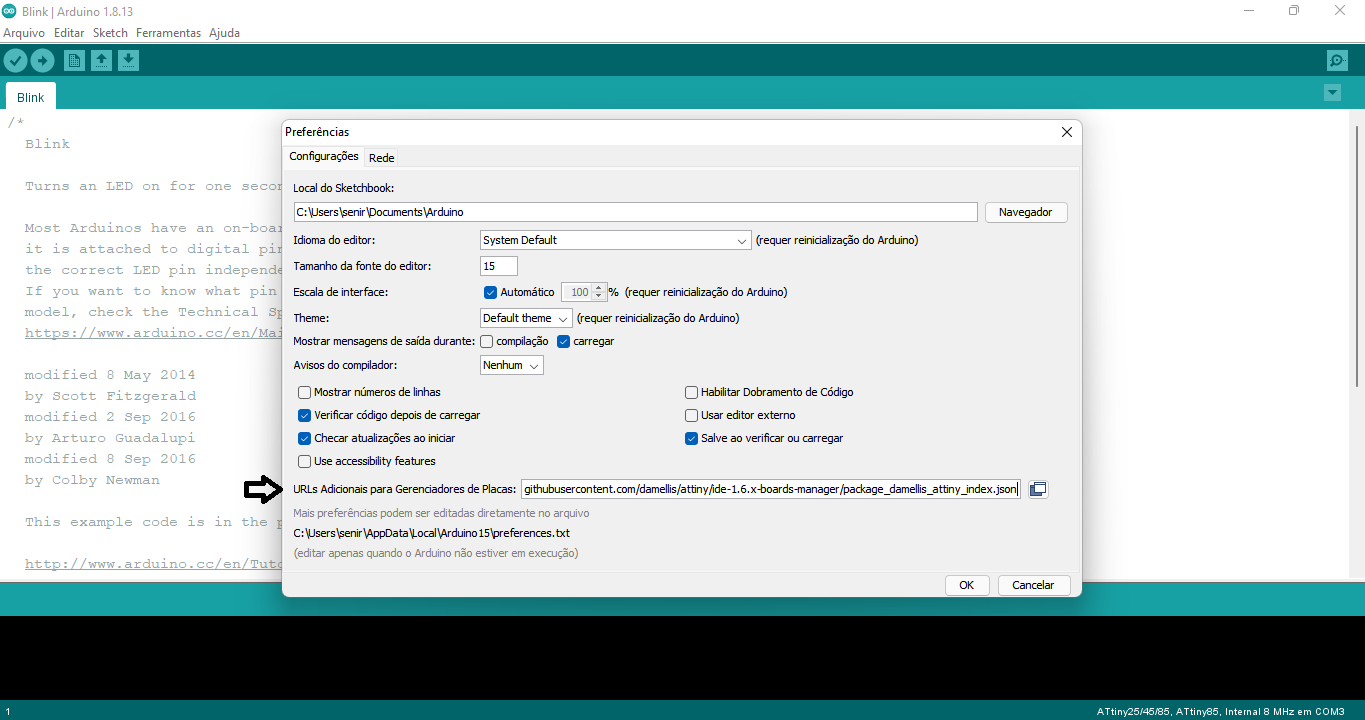1365x720 pixels.
Task: Click the additional Boards Manager URLs field
Action: coord(768,489)
